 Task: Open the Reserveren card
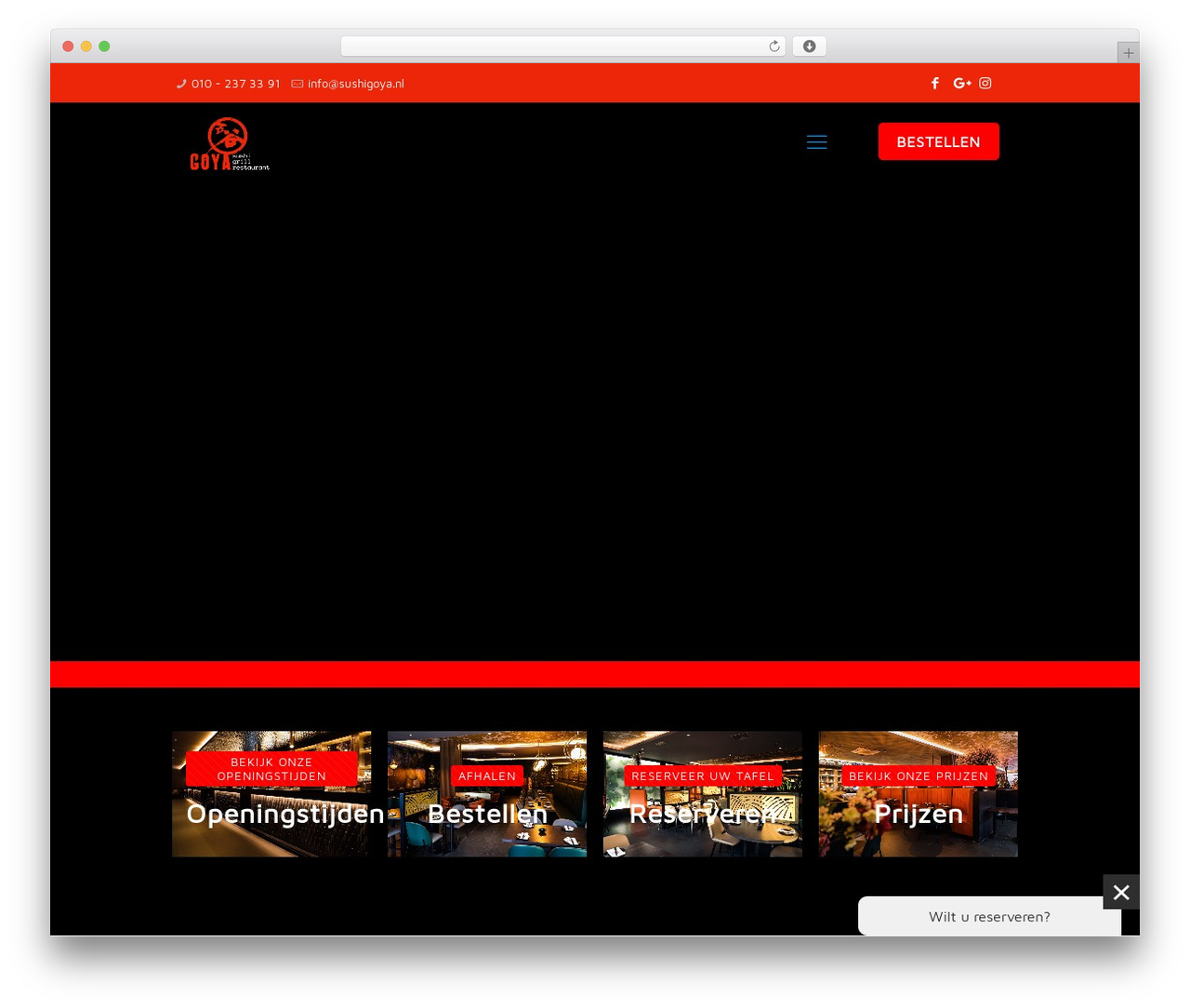pyautogui.click(x=703, y=793)
